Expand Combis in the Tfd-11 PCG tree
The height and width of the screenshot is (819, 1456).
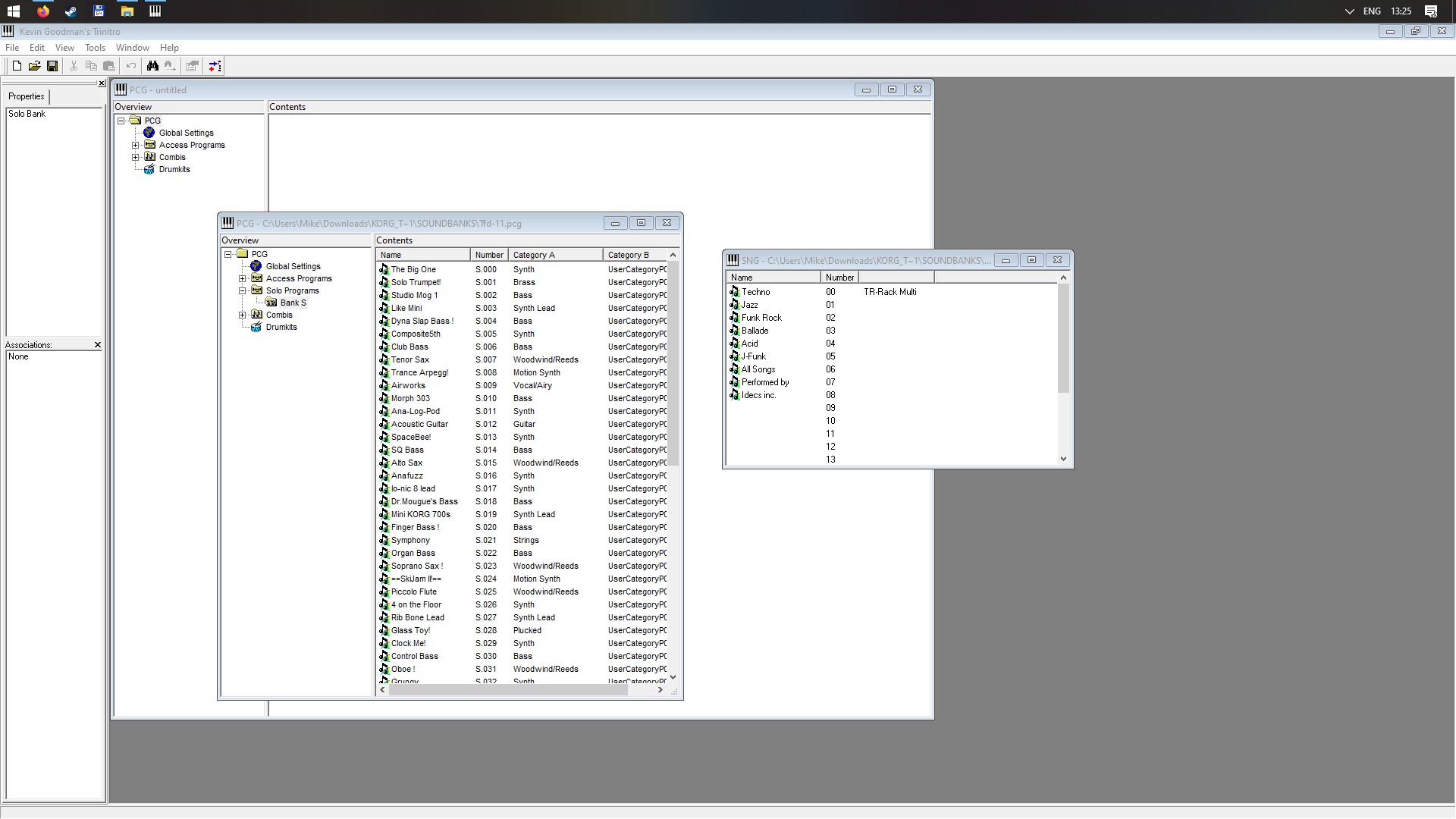point(243,315)
